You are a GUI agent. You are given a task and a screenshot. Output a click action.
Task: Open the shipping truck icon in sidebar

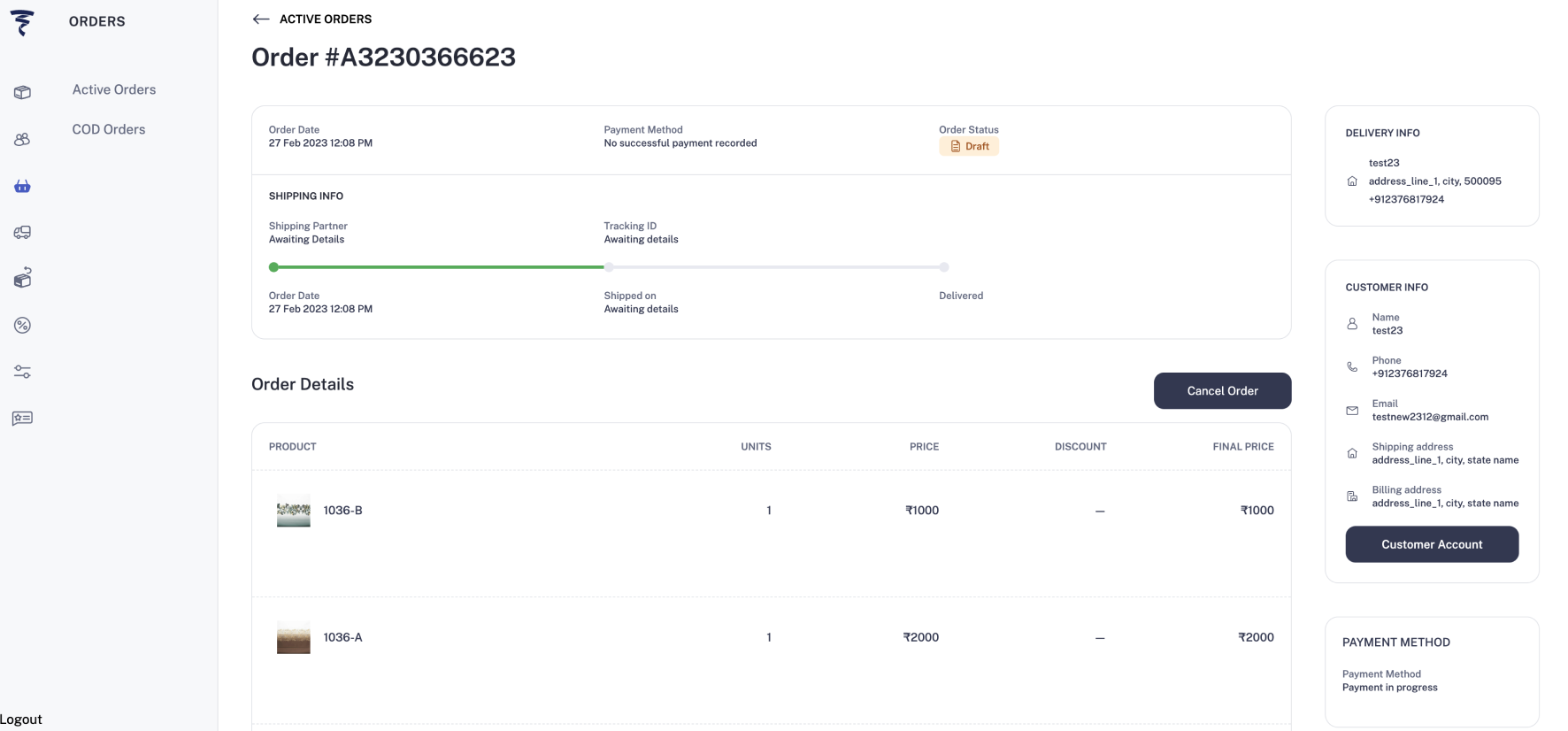click(22, 232)
